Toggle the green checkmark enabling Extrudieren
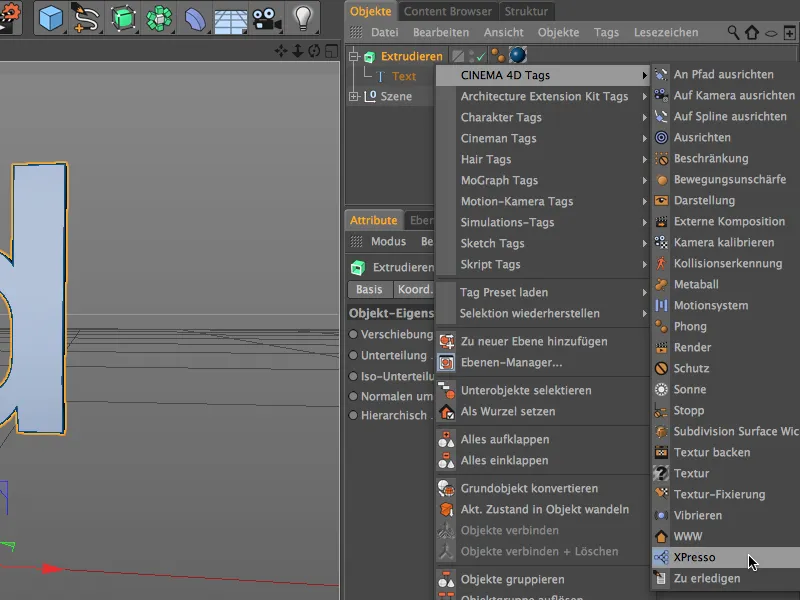The width and height of the screenshot is (800, 600). [480, 56]
